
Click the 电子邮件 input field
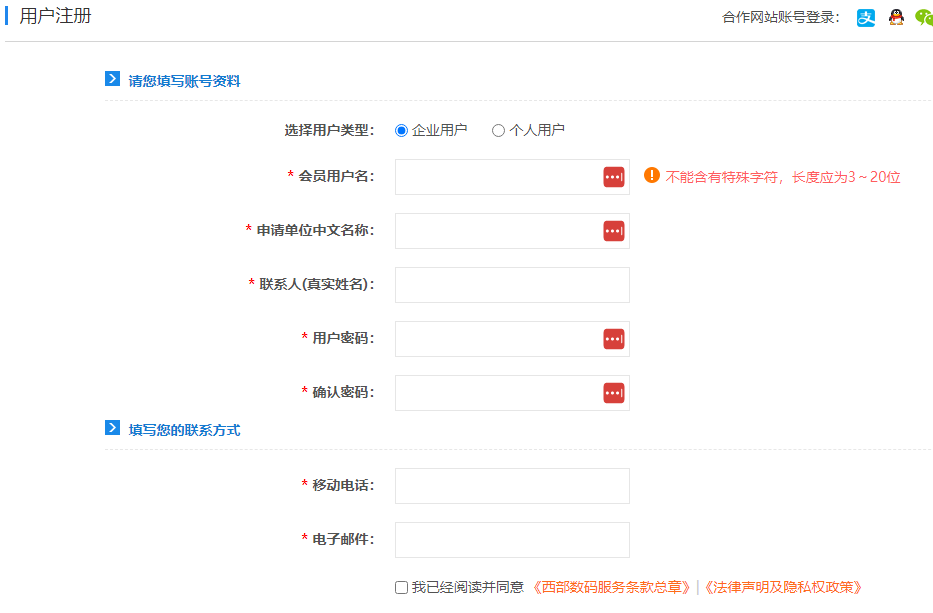click(x=512, y=540)
